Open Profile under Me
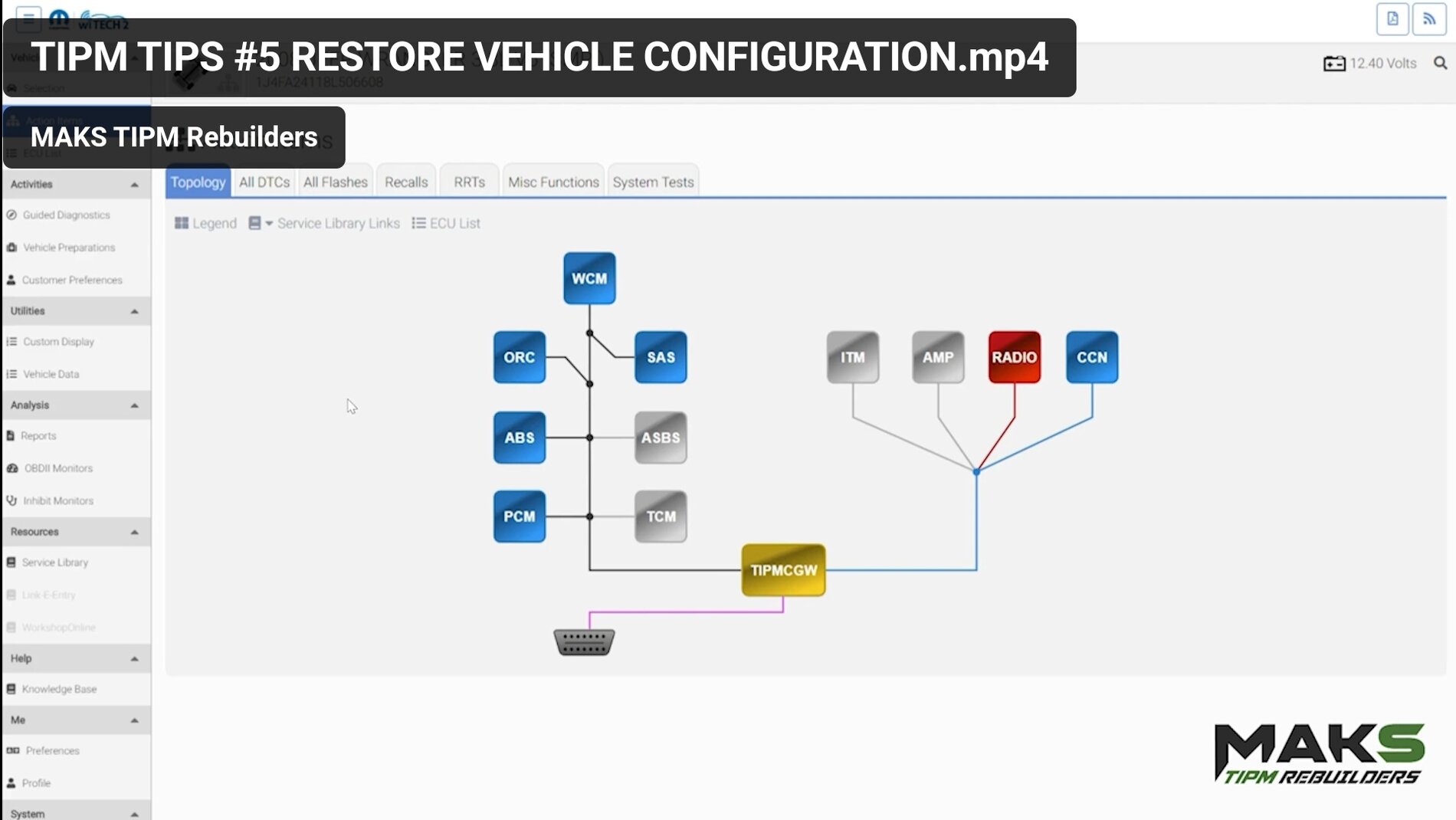Image resolution: width=1456 pixels, height=820 pixels. tap(36, 783)
